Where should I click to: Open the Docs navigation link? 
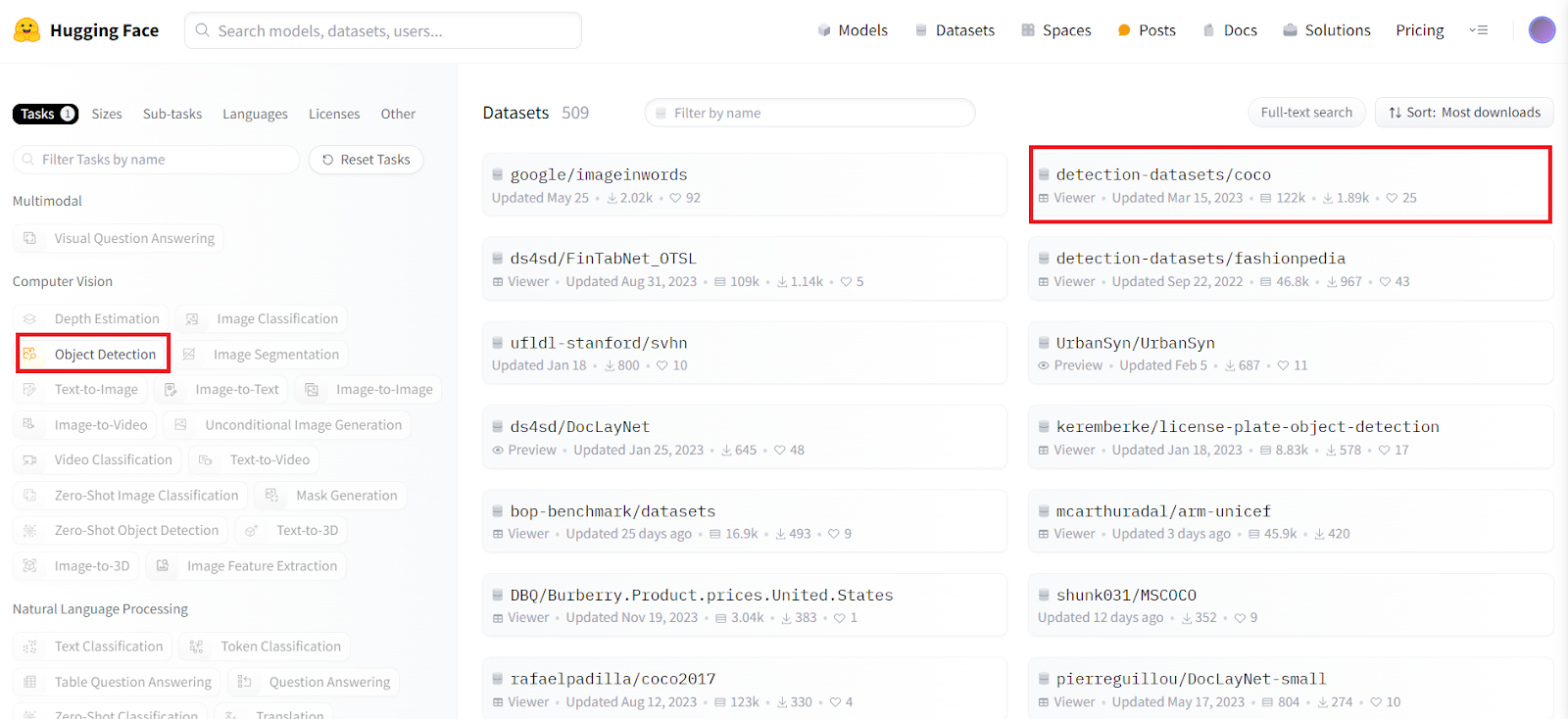tap(1230, 30)
